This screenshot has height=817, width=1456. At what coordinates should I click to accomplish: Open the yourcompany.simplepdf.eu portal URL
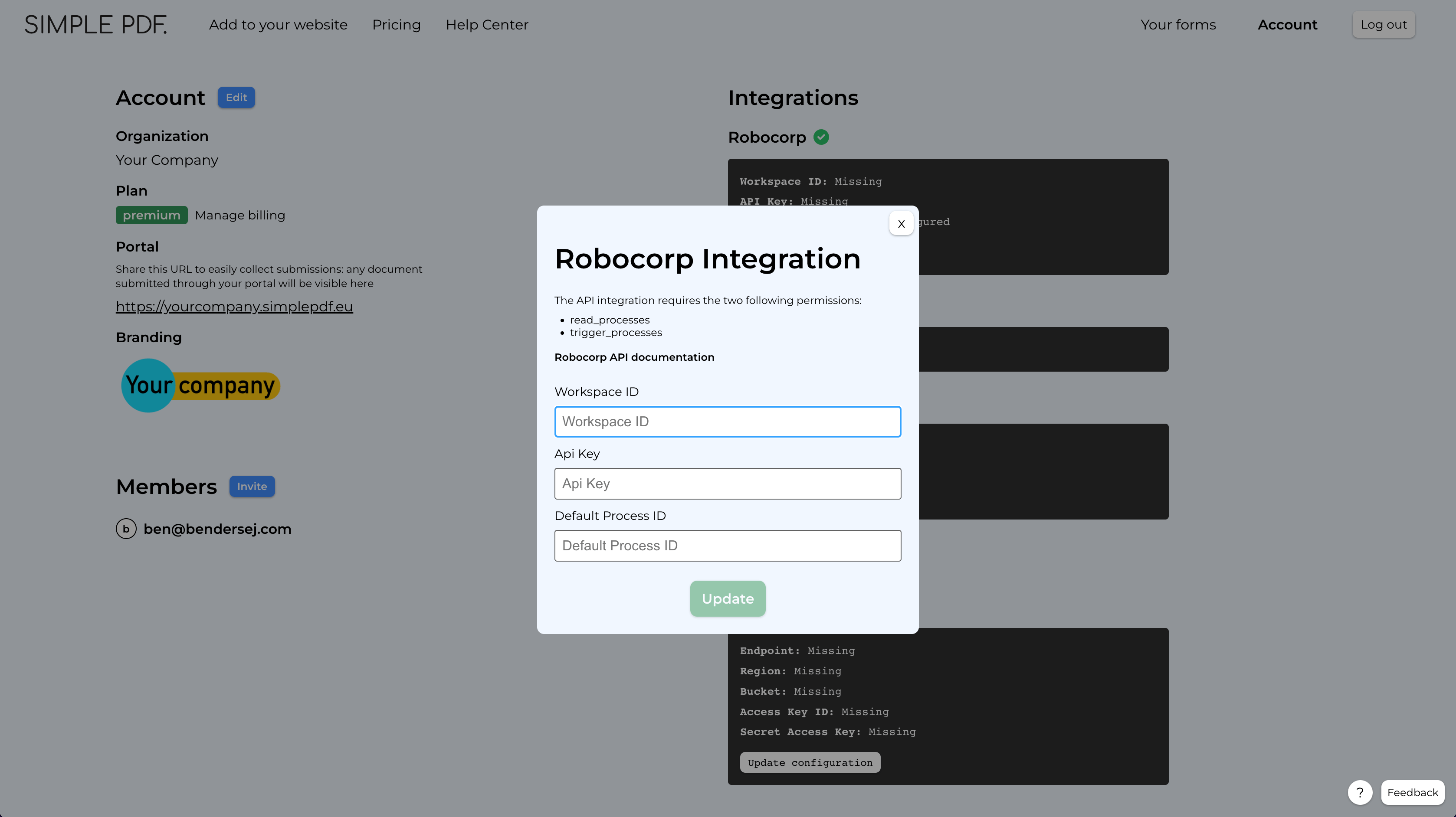234,306
